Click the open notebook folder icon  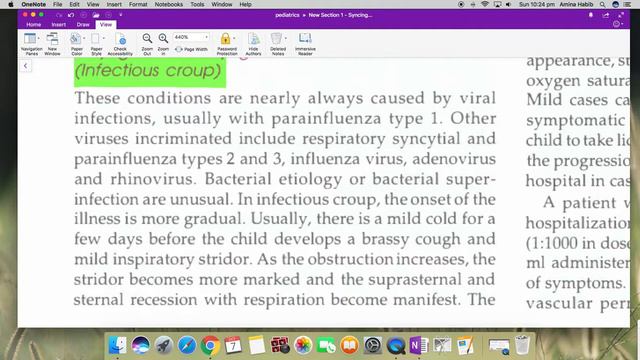pyautogui.click(x=96, y=15)
